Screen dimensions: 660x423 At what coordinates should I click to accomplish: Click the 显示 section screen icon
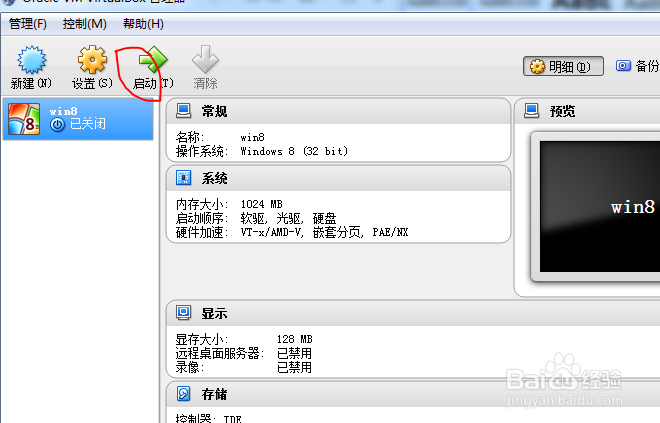point(184,313)
